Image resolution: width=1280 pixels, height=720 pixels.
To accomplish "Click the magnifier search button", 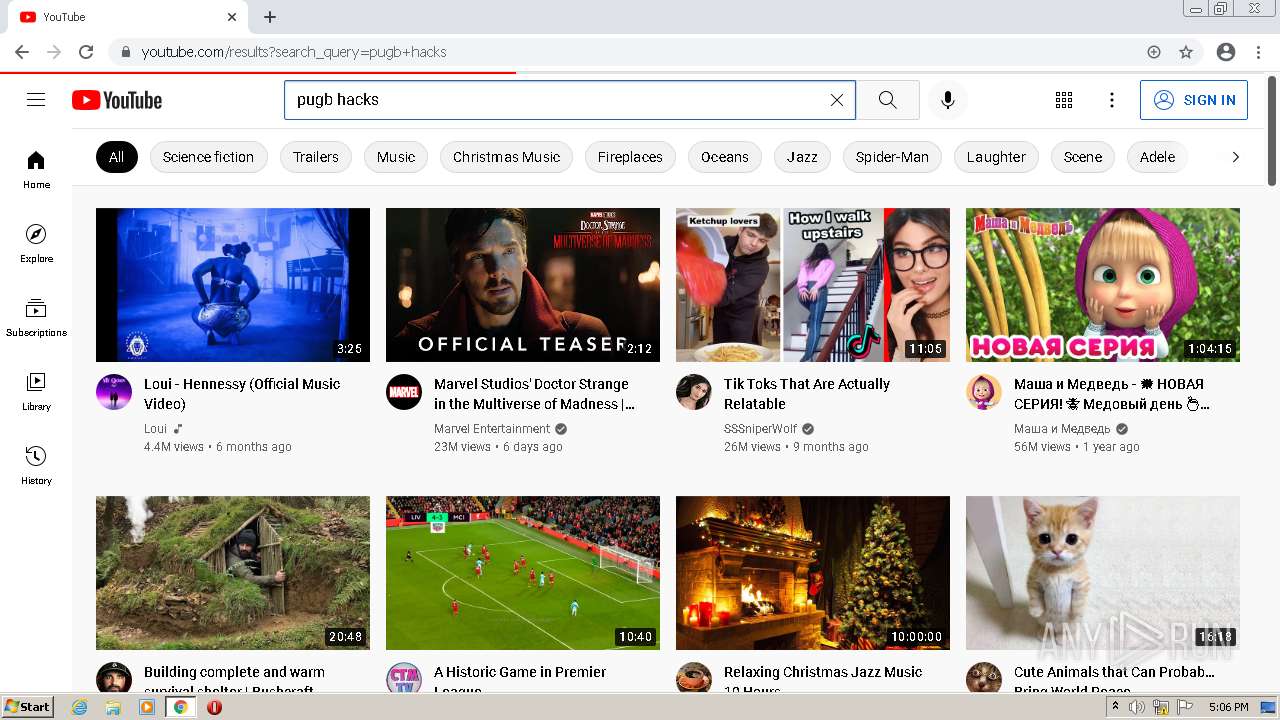I will [888, 100].
